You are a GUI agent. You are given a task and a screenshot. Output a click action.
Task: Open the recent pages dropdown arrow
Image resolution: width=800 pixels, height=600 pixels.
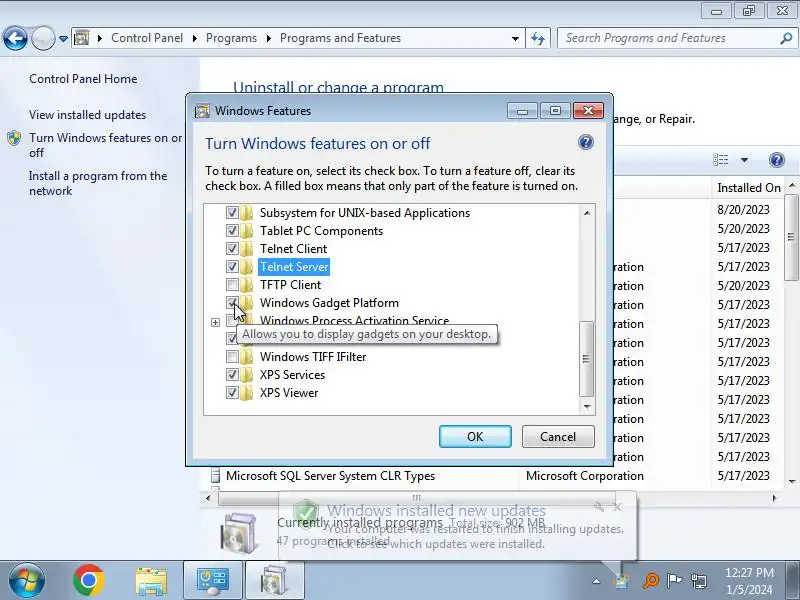tap(63, 39)
